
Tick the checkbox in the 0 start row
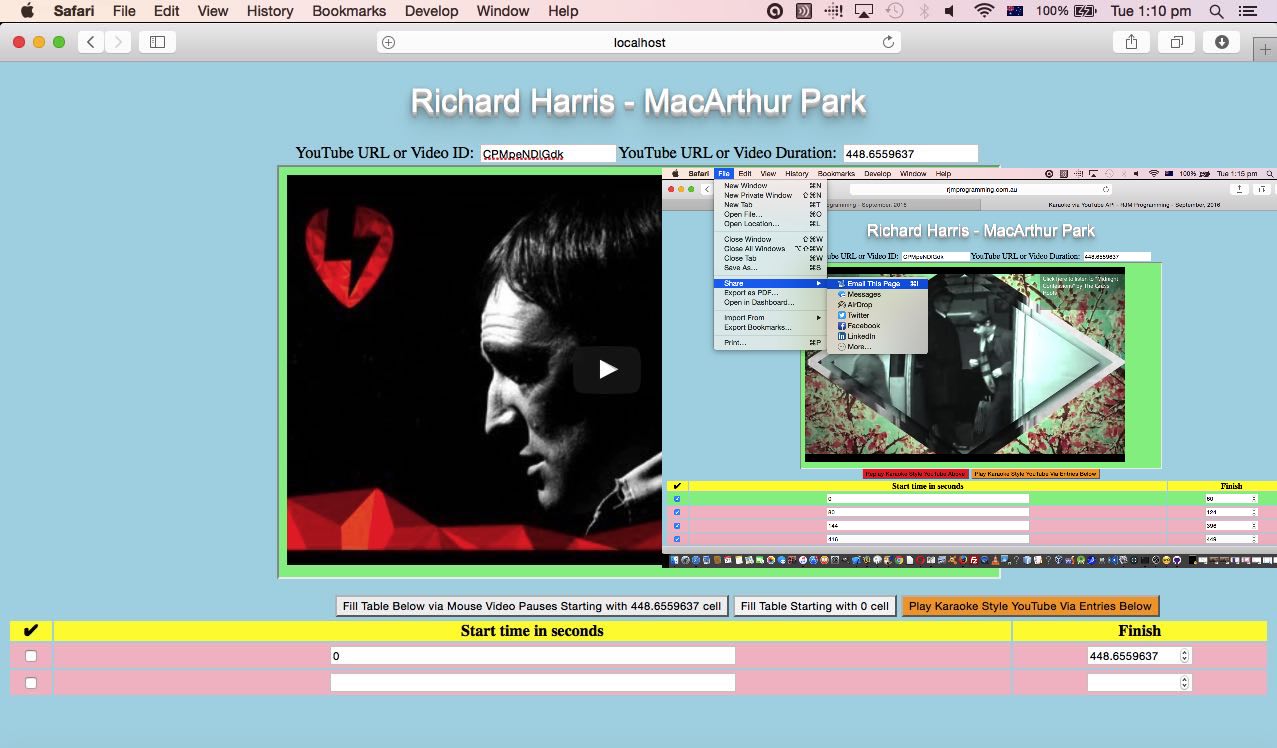(x=31, y=656)
